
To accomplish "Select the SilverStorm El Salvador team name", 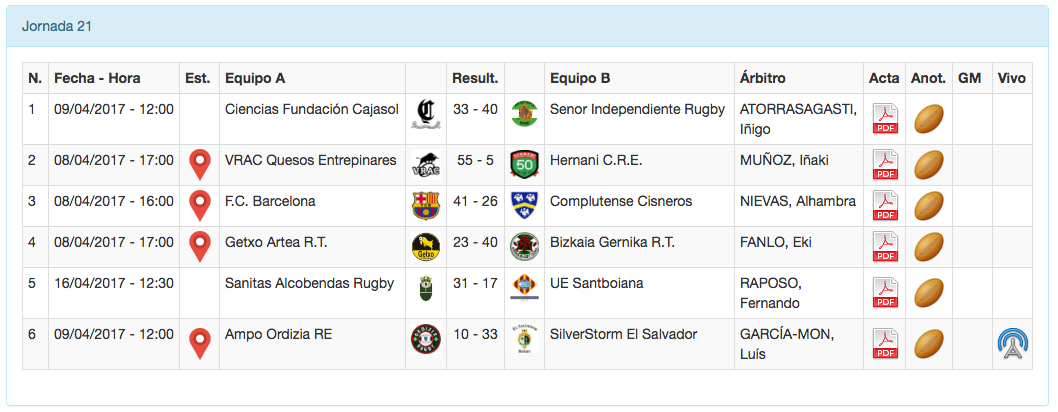I will coord(623,334).
